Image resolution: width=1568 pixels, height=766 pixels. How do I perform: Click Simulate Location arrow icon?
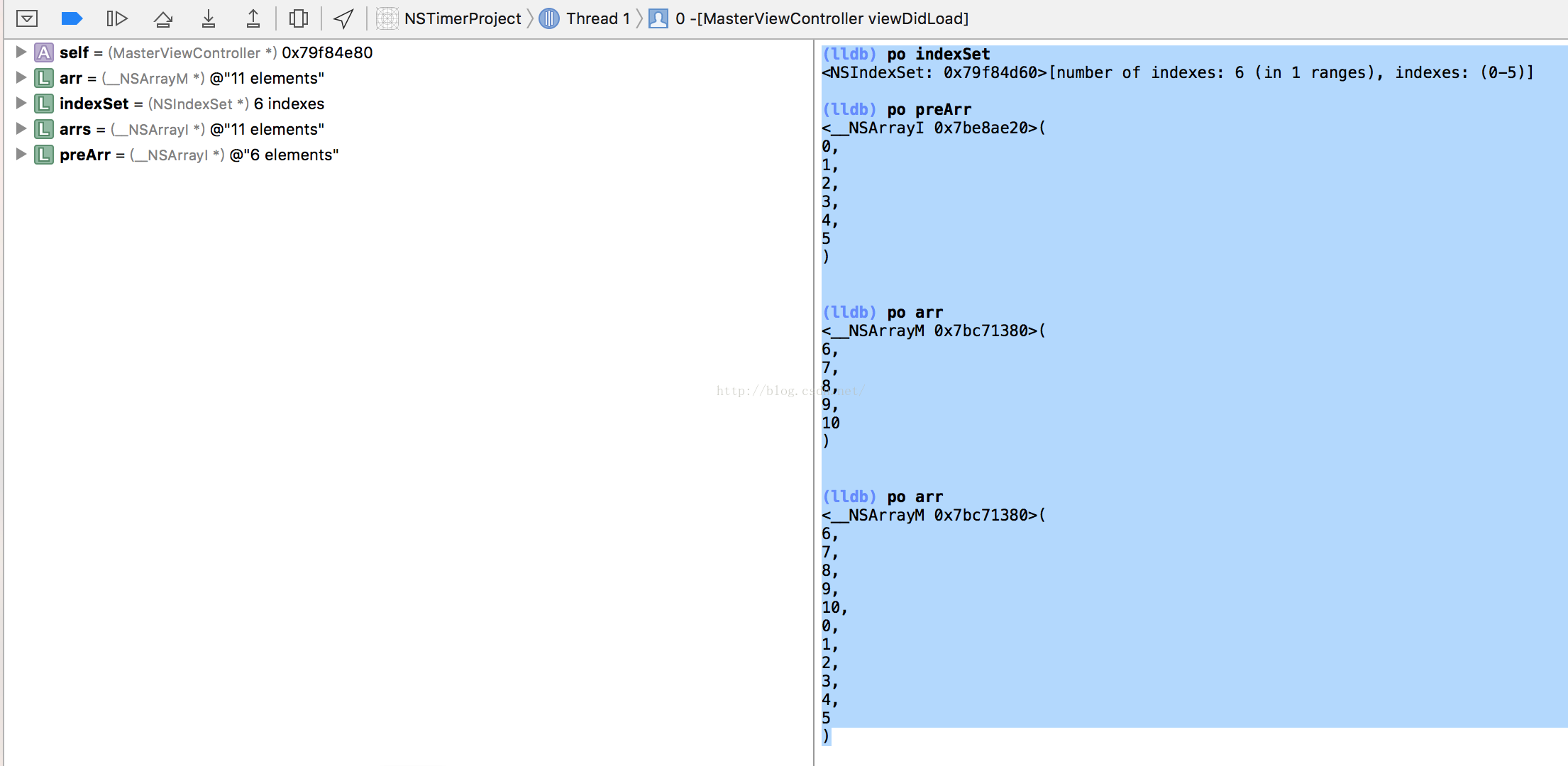tap(344, 18)
